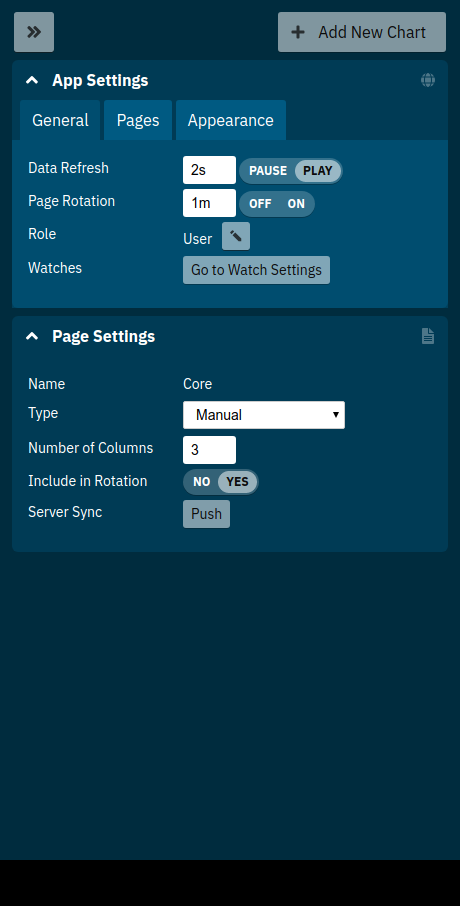The width and height of the screenshot is (460, 906).
Task: Click the Number of Columns label
Action: [91, 448]
